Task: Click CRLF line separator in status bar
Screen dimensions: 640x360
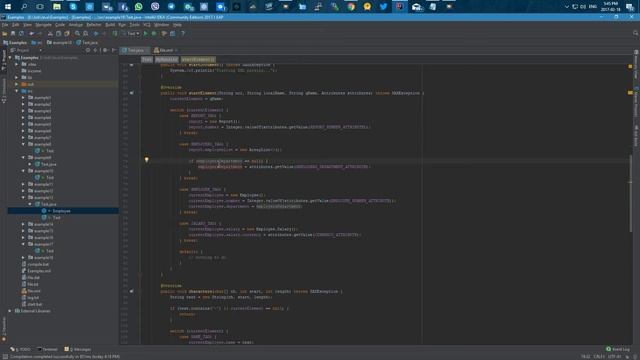Action: point(599,356)
